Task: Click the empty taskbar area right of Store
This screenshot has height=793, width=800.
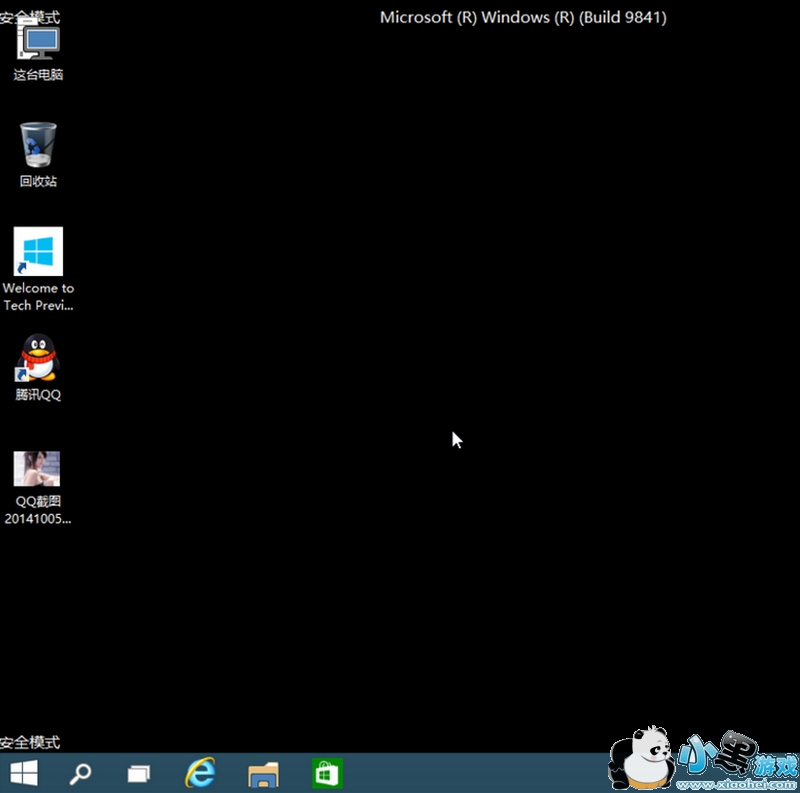Action: point(470,773)
